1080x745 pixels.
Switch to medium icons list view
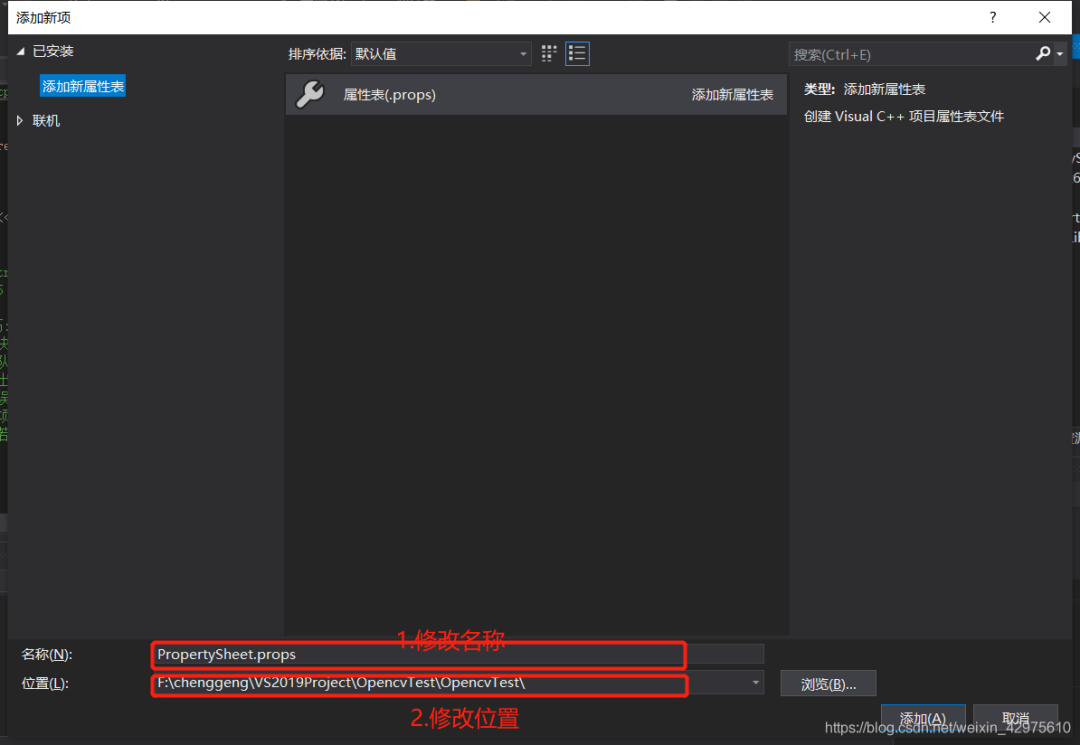(577, 54)
